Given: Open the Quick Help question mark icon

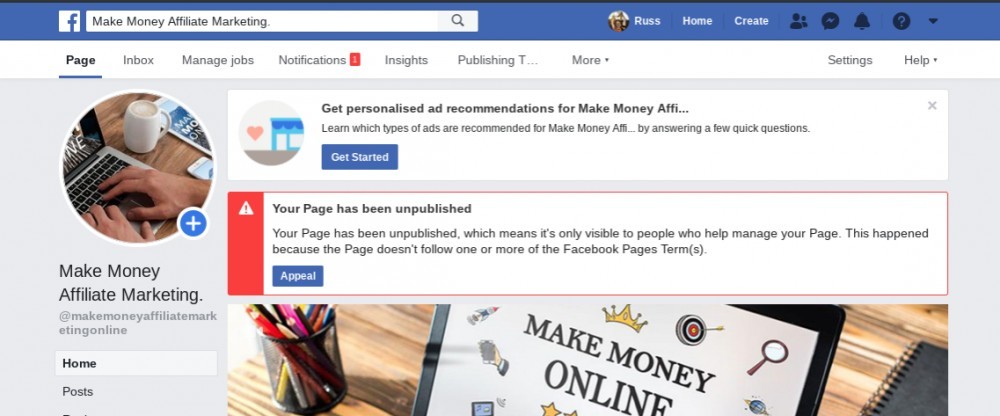Looking at the screenshot, I should click(901, 21).
